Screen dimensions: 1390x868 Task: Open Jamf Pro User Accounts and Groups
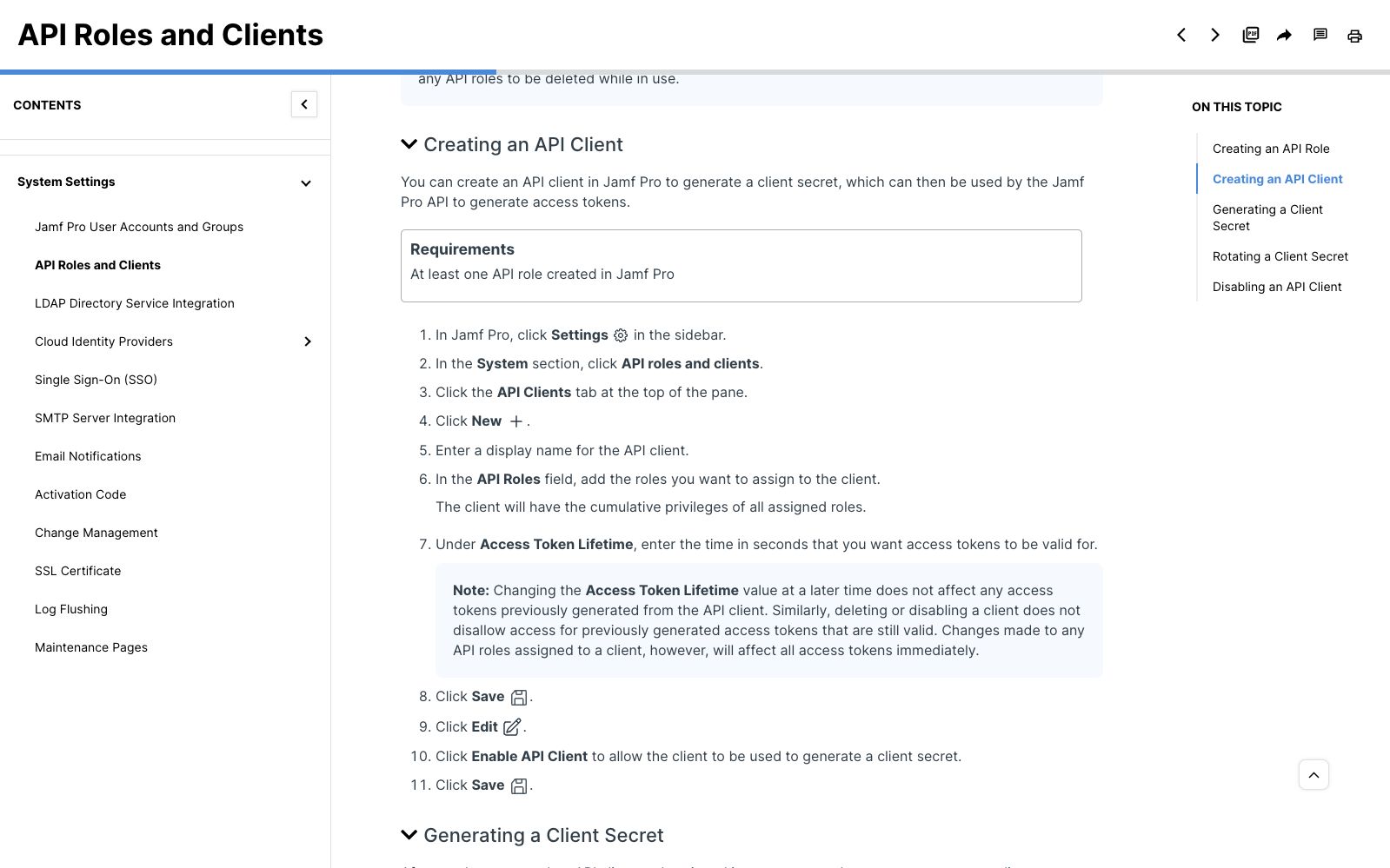(x=139, y=227)
